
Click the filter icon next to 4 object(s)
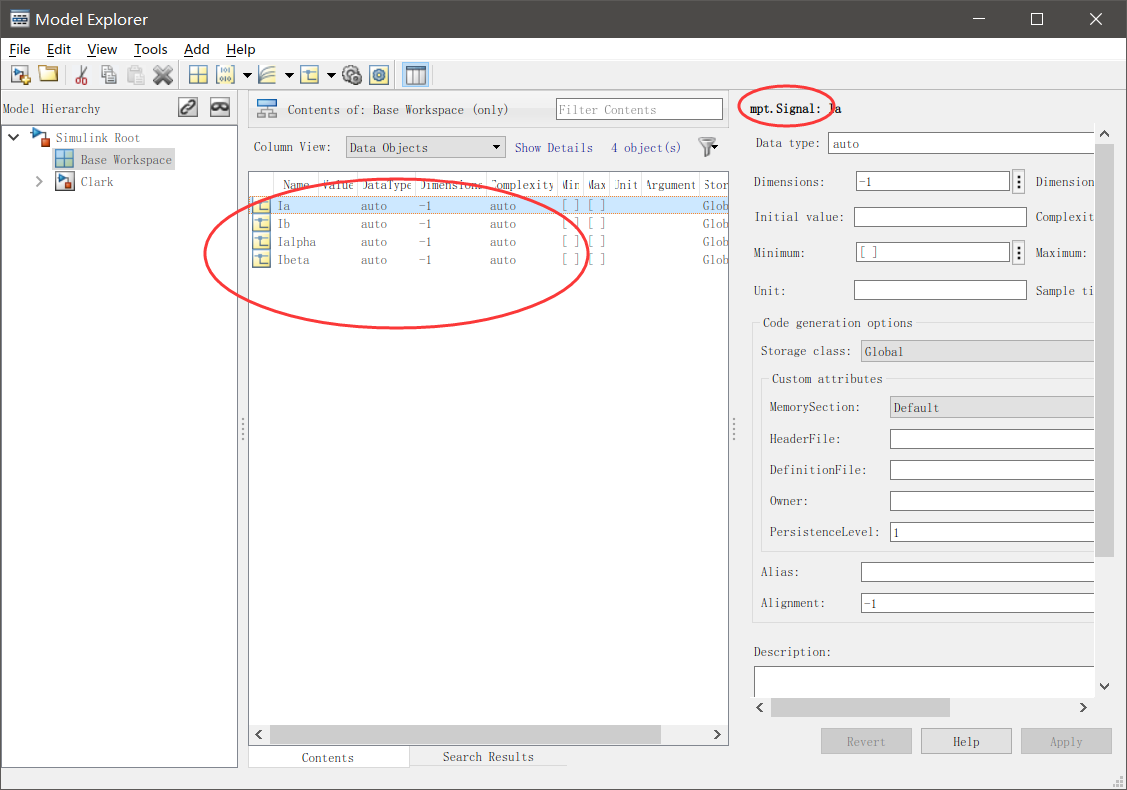coord(708,146)
